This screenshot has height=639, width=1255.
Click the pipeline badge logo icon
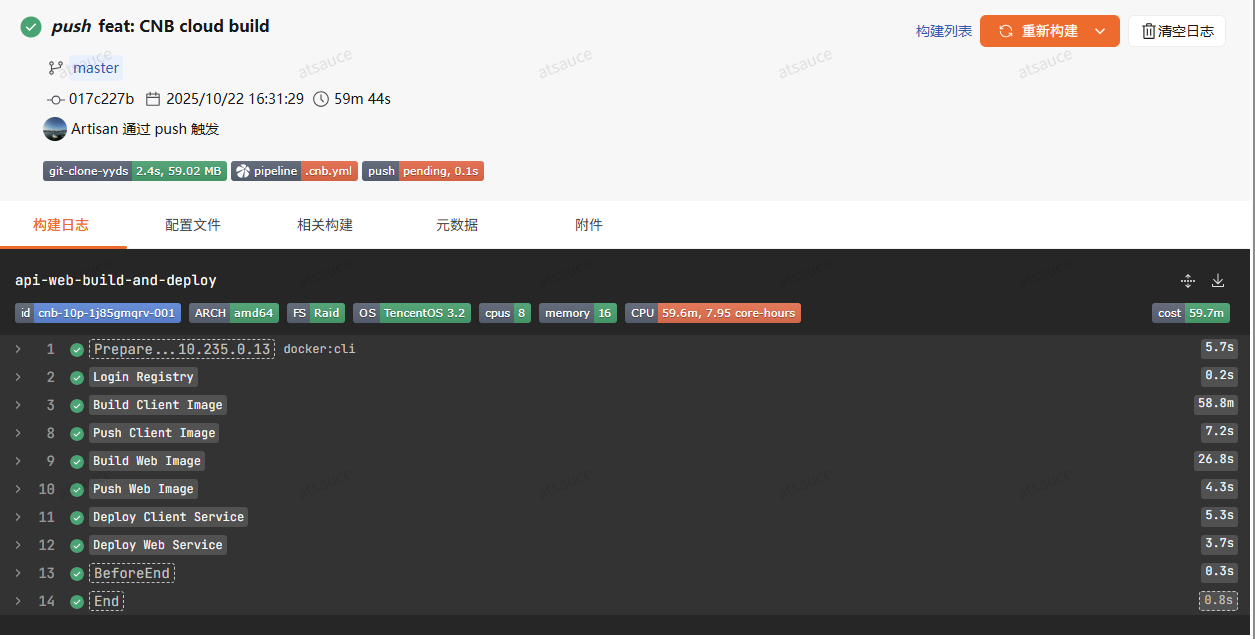tap(242, 171)
